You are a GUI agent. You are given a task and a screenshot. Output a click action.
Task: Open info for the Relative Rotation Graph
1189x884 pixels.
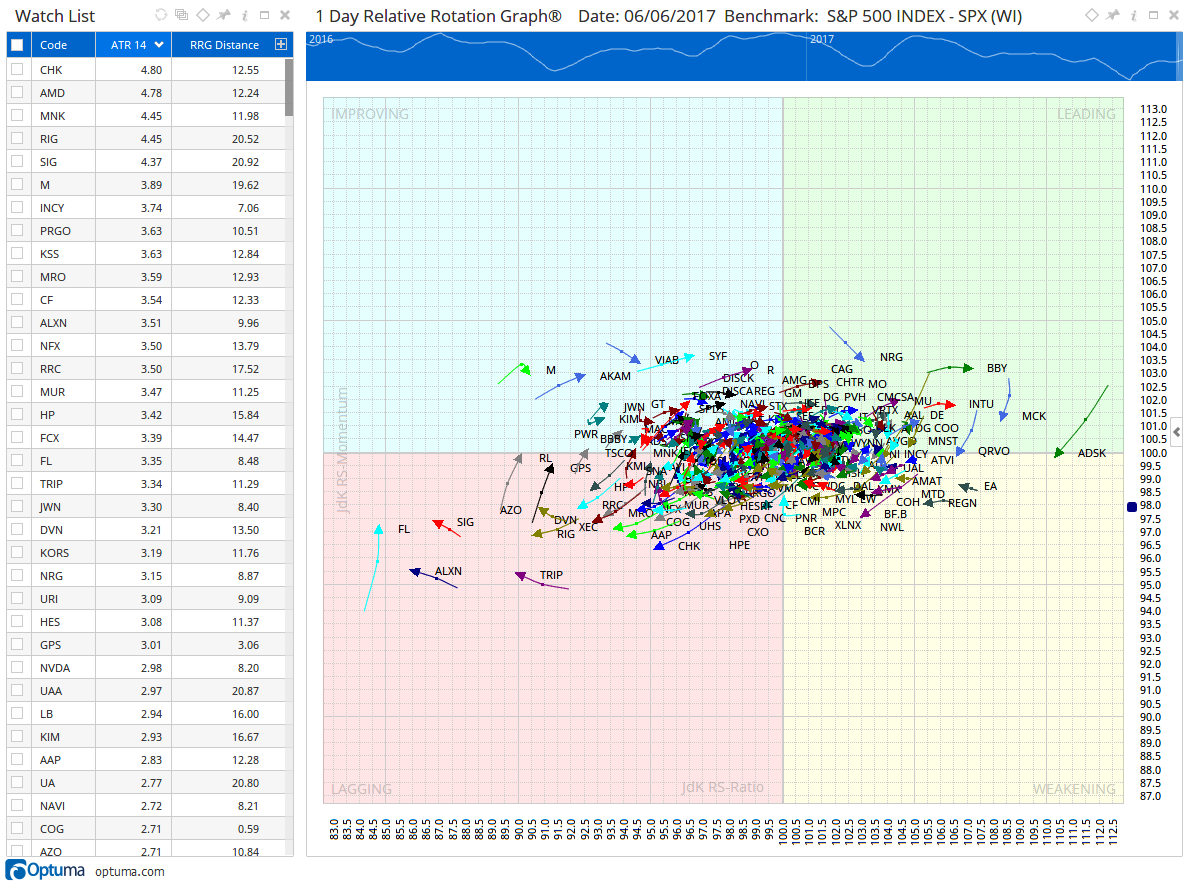[x=1133, y=15]
